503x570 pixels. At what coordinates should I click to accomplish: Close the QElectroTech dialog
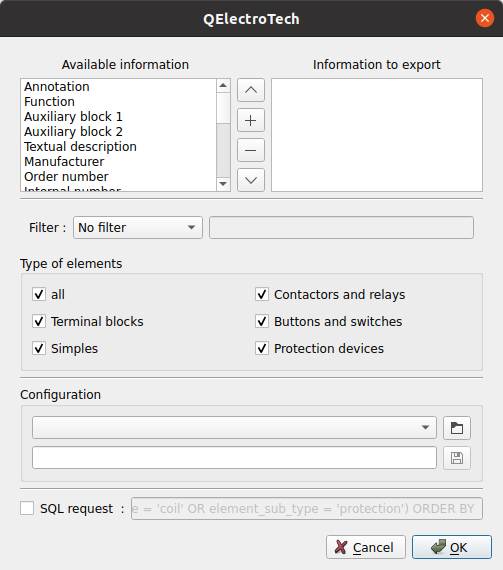click(484, 18)
